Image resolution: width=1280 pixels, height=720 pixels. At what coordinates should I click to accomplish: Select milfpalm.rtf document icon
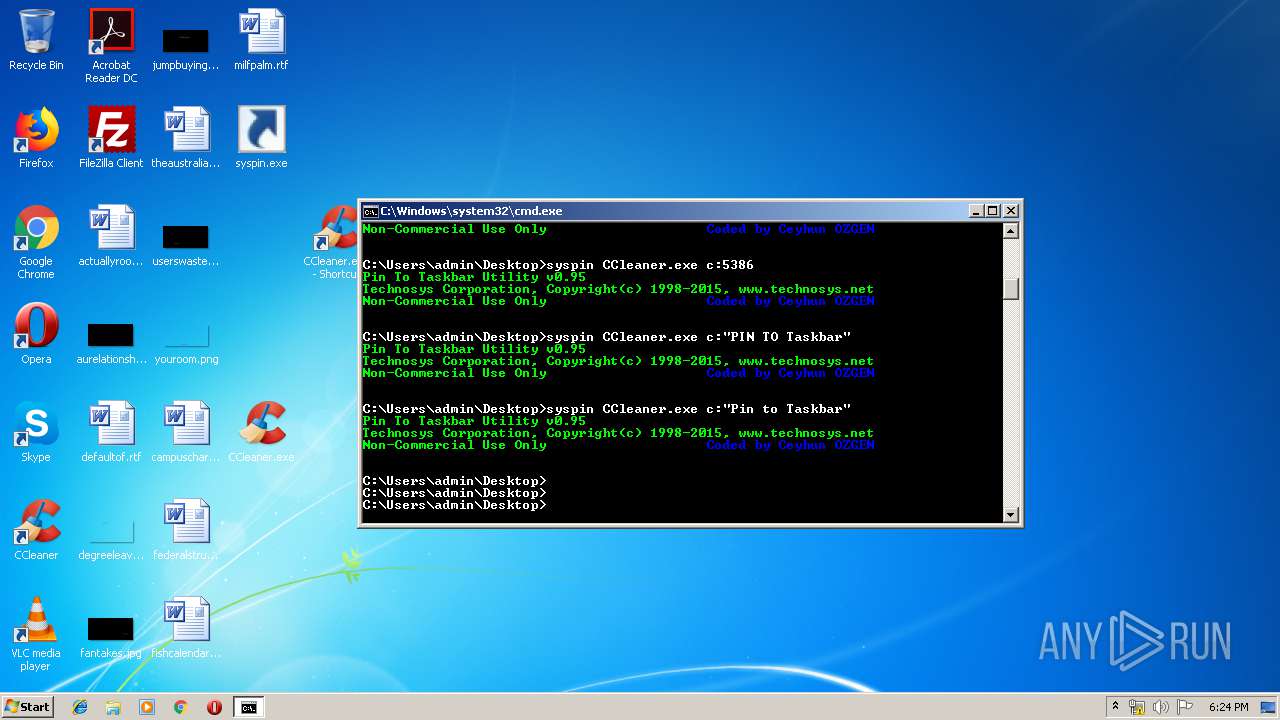261,40
